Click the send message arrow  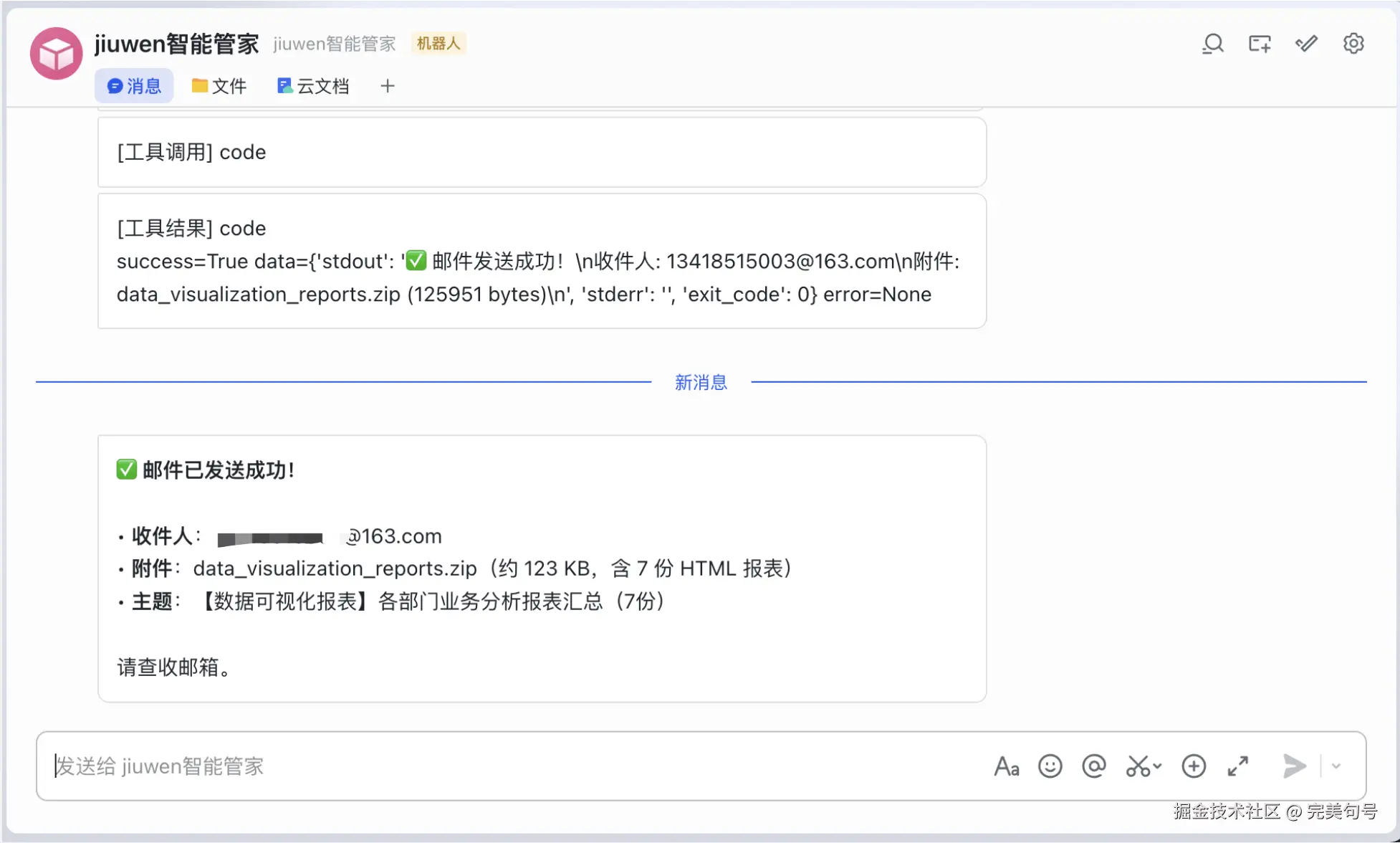pyautogui.click(x=1294, y=766)
